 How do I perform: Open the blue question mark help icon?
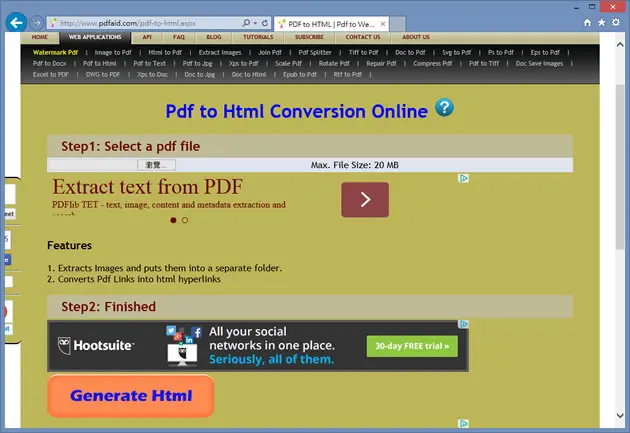[x=444, y=108]
